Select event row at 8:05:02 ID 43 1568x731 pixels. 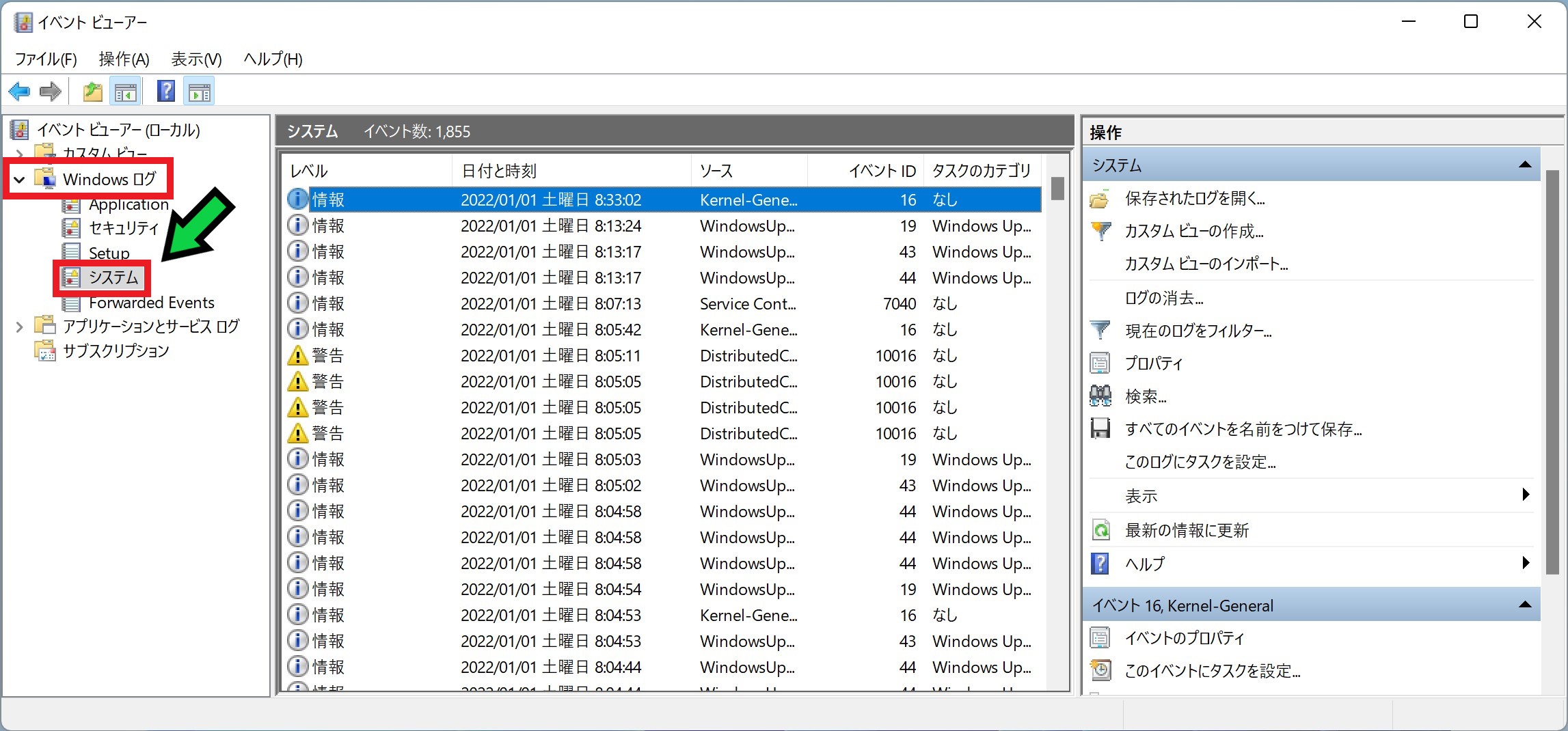point(663,486)
